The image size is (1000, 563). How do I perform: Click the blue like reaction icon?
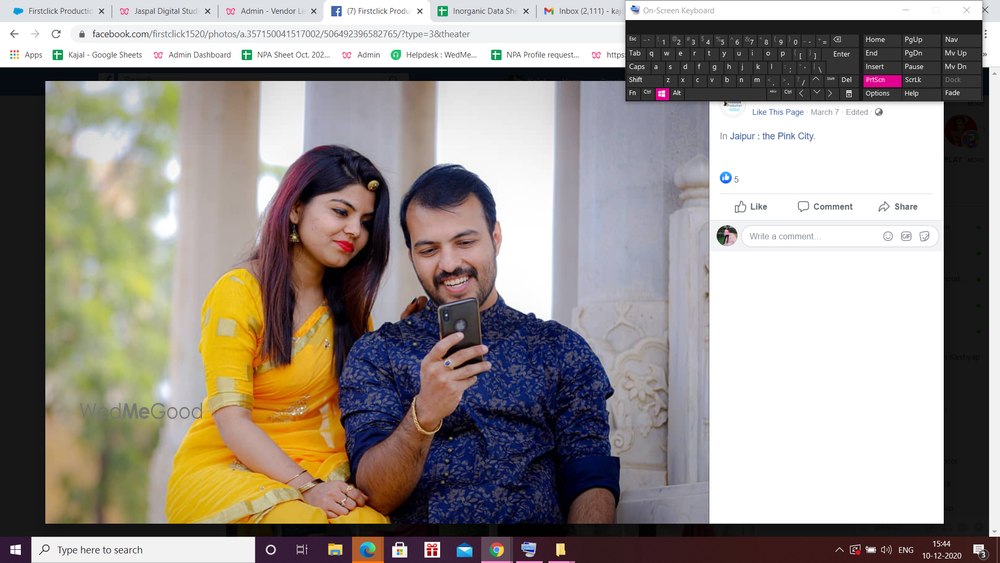point(726,178)
